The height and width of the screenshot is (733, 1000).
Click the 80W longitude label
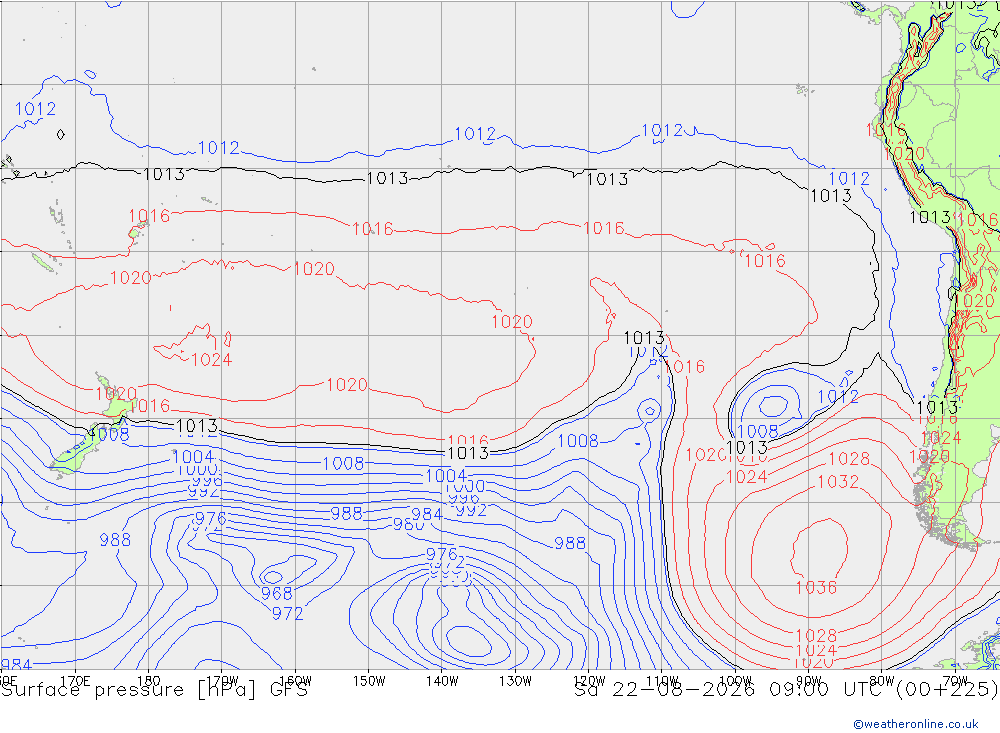[882, 681]
